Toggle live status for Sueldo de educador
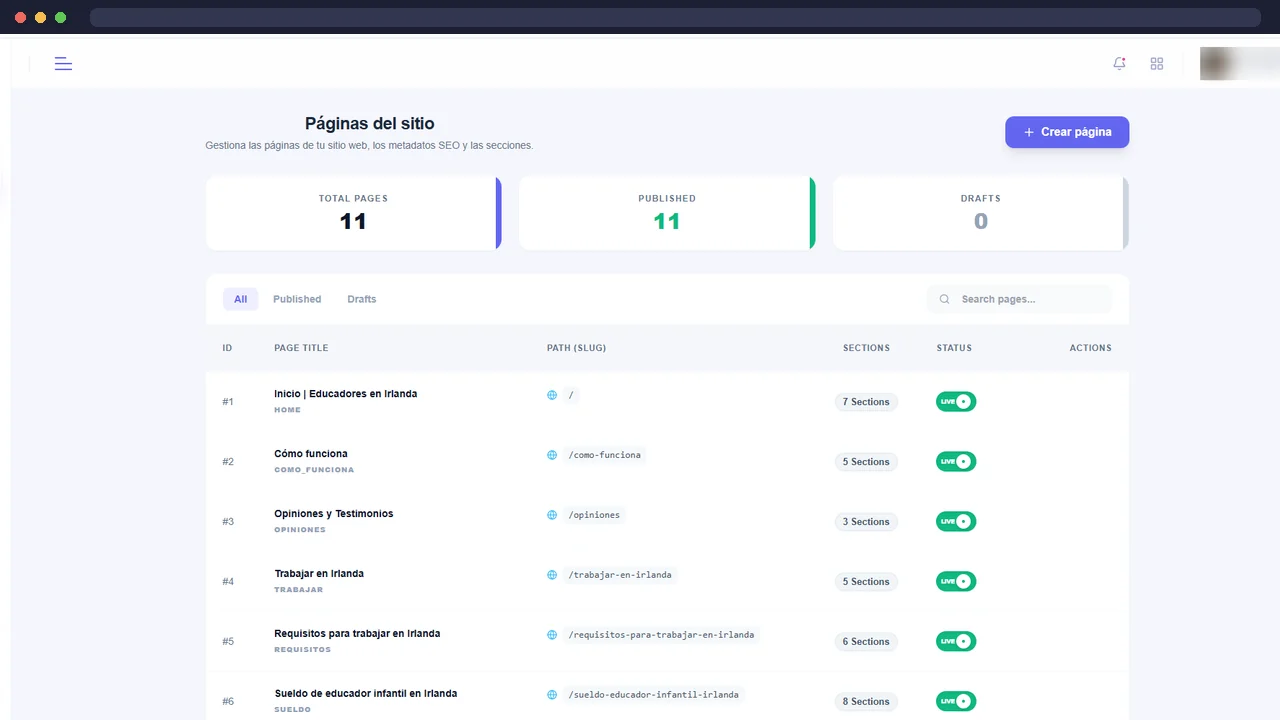 tap(956, 701)
